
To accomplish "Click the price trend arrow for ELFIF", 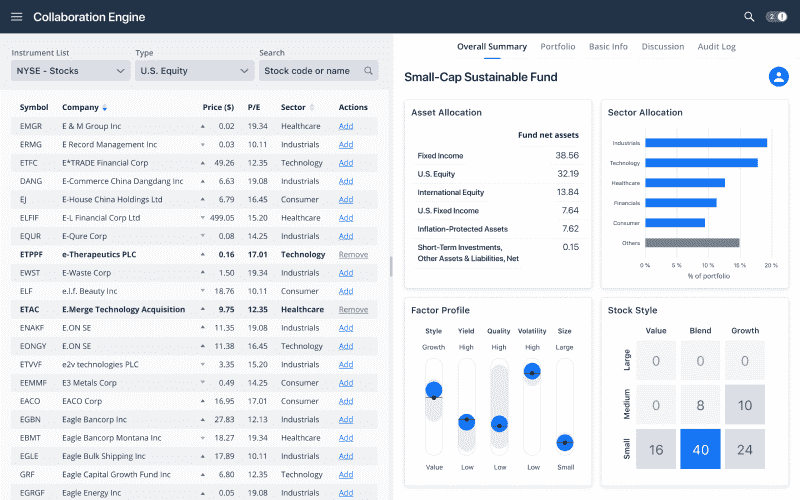I will (203, 218).
